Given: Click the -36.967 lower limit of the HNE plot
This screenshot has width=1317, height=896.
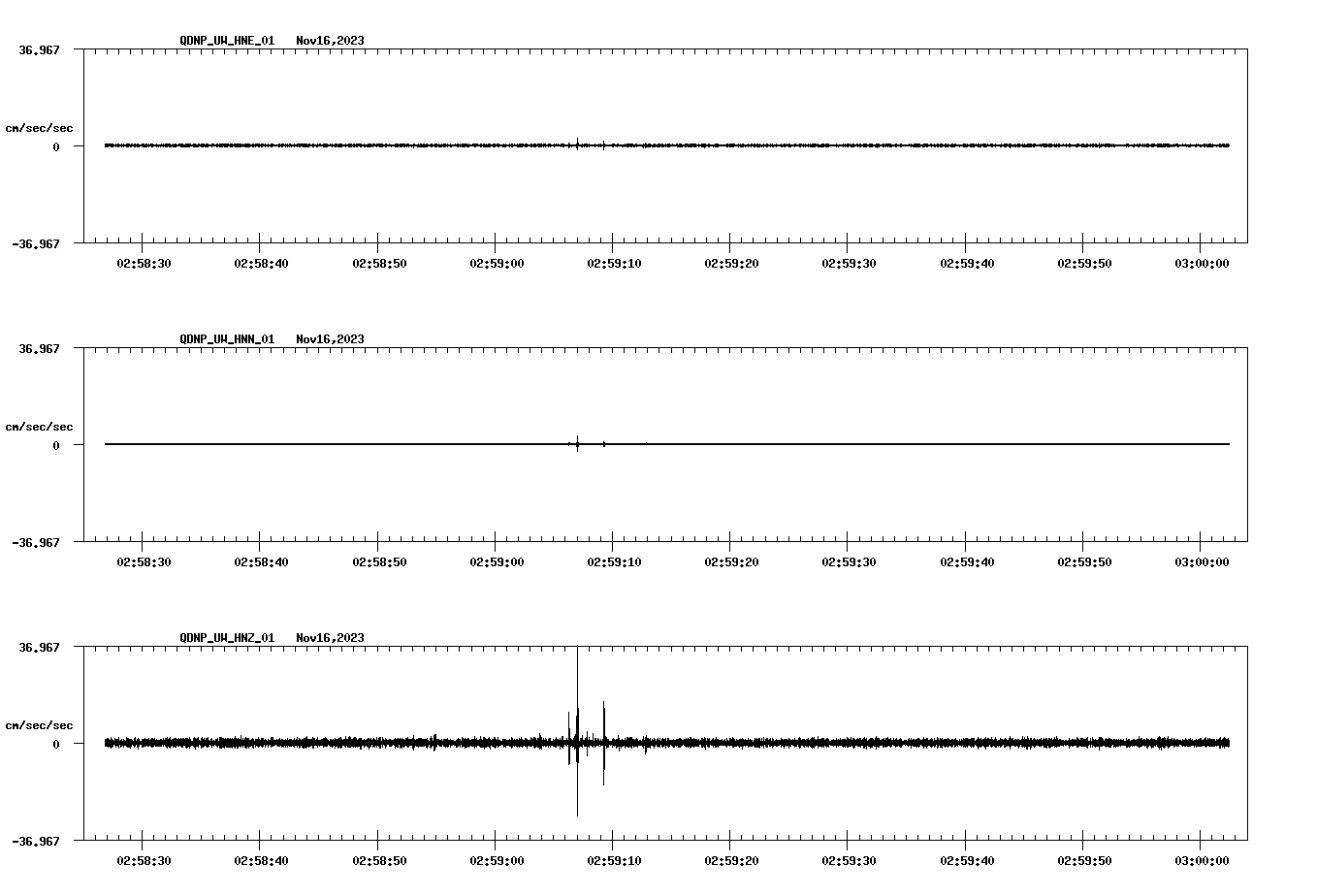Looking at the screenshot, I should click(x=36, y=243).
